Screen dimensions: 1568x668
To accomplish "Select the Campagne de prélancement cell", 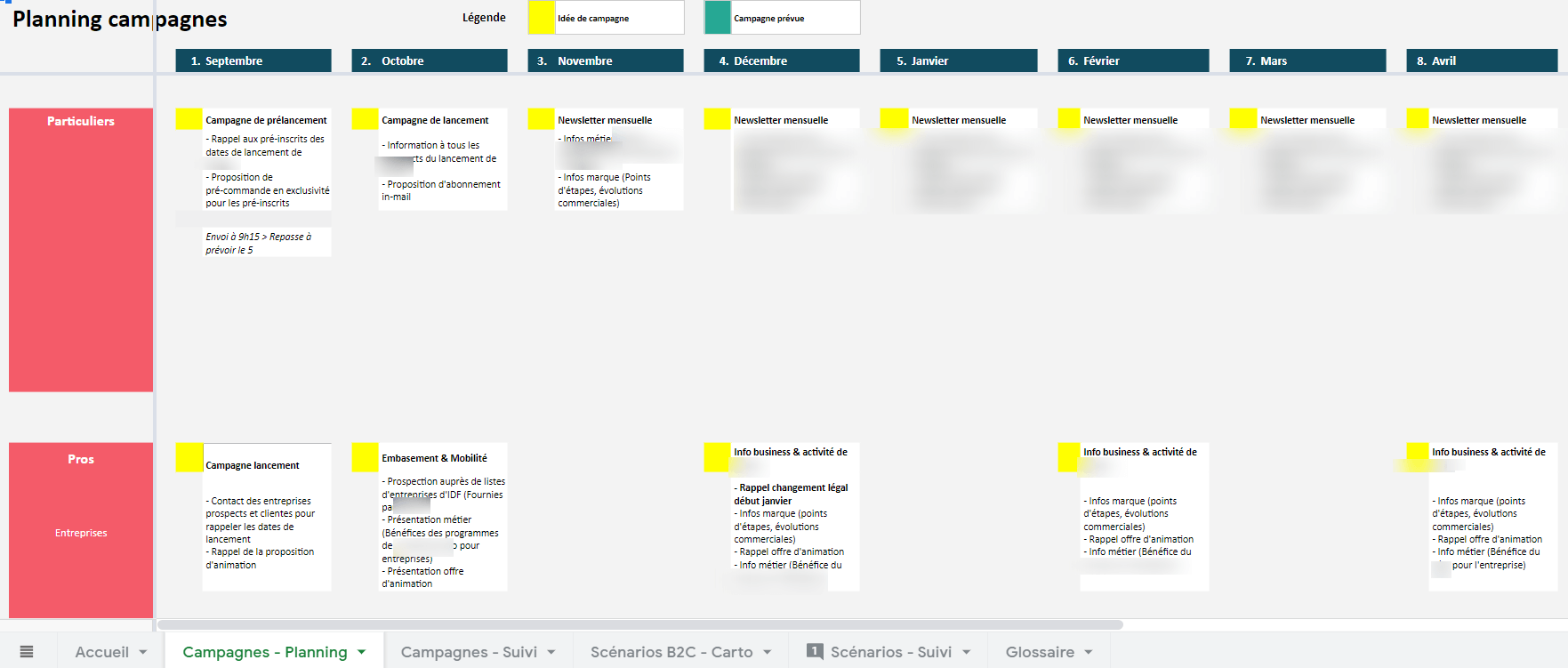I will pos(266,120).
